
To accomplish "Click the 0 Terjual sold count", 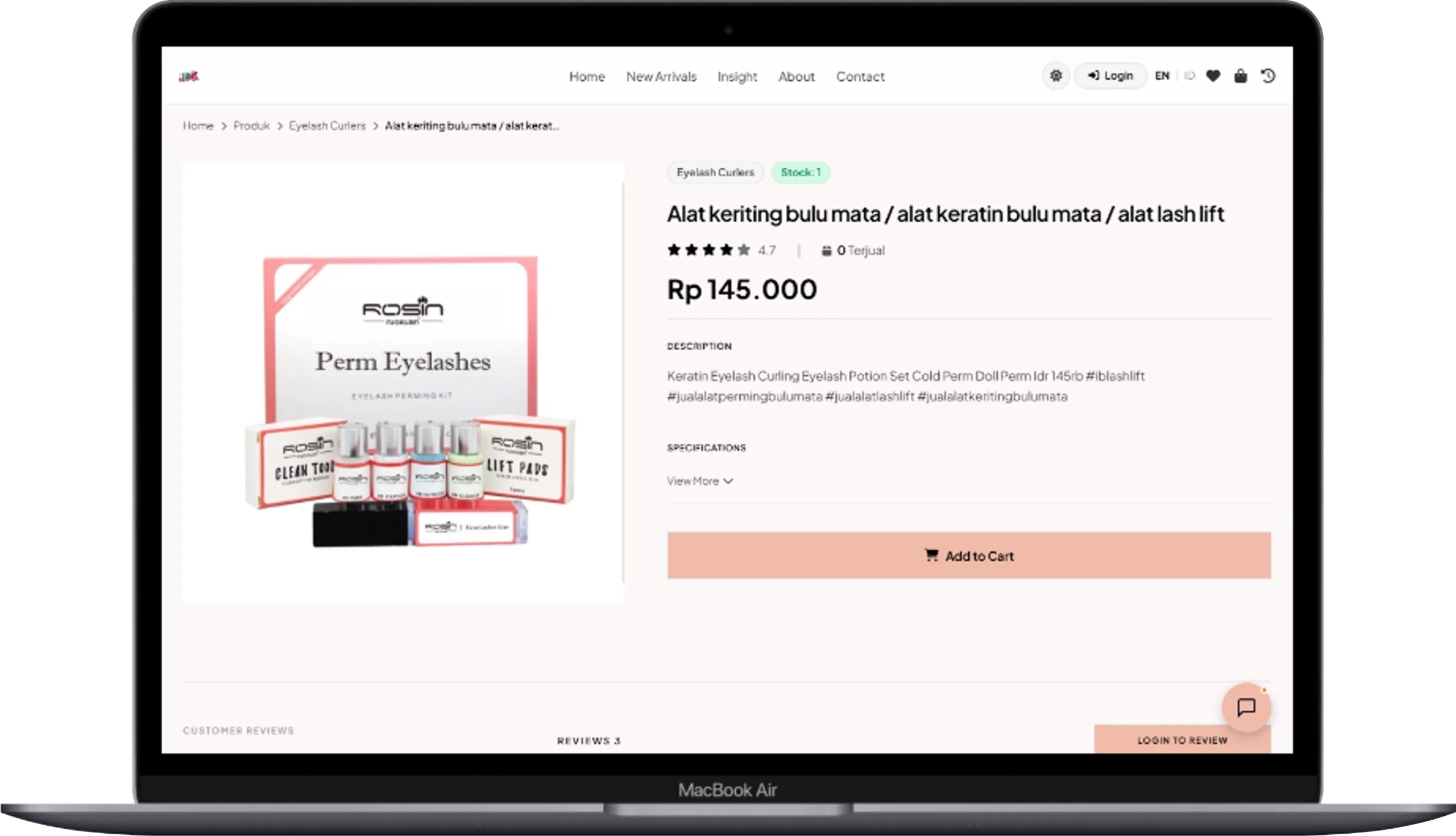I will coord(853,250).
